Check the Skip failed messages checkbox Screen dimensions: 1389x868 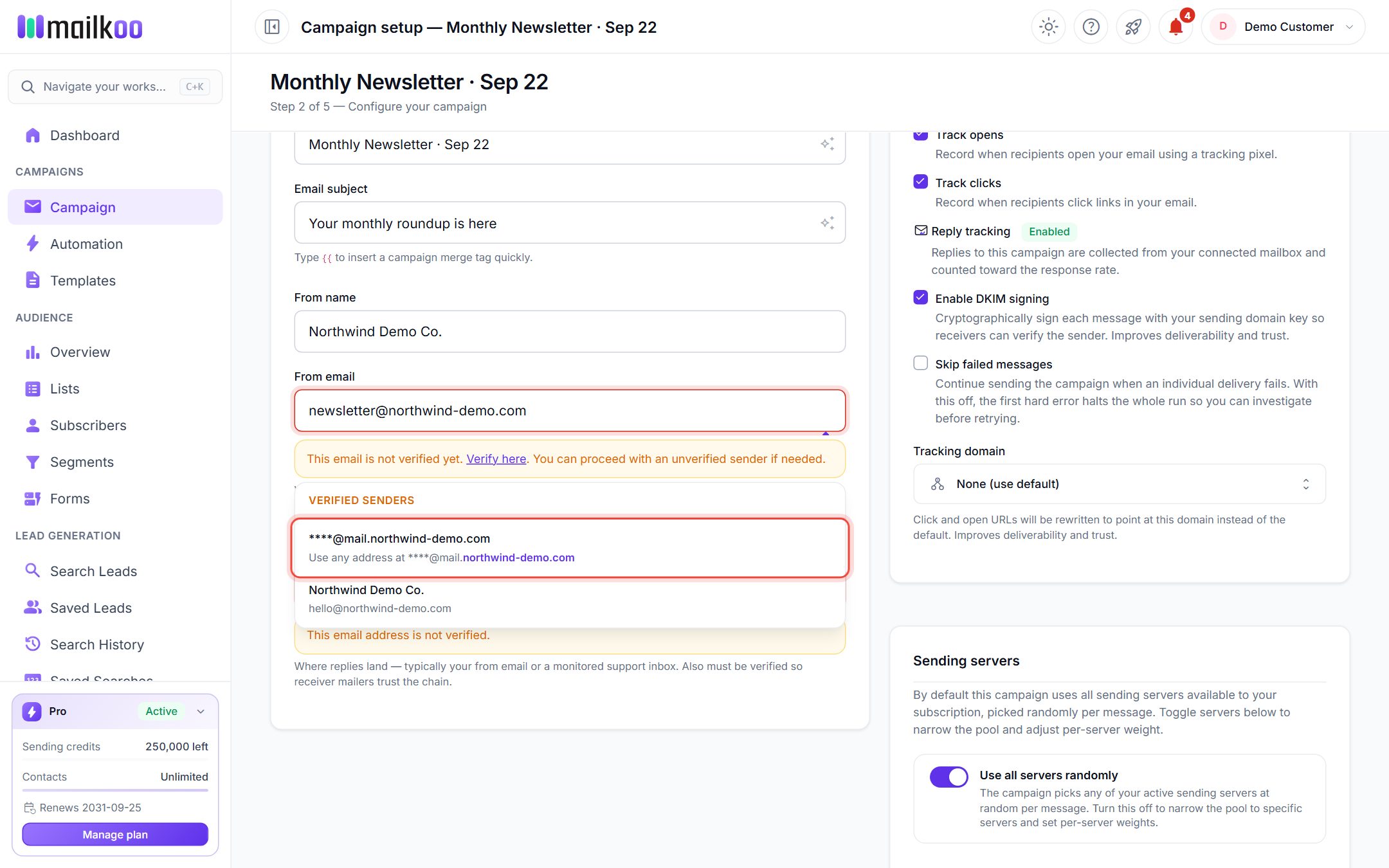coord(921,363)
